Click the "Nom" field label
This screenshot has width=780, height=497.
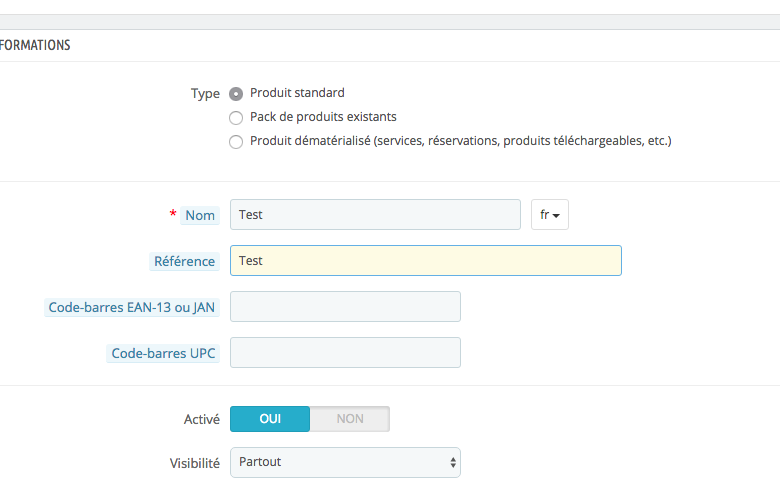pyautogui.click(x=200, y=215)
